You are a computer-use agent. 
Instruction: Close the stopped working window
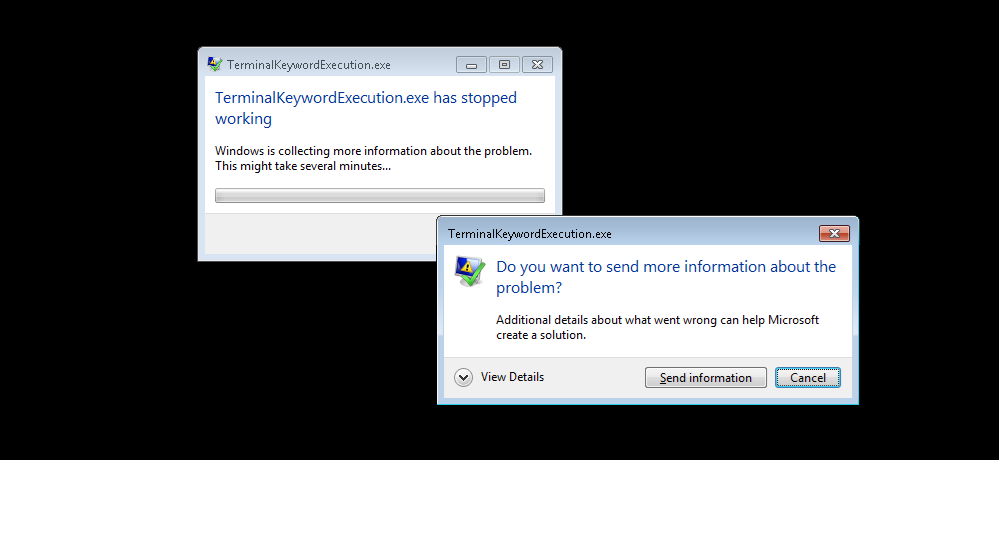coord(537,65)
